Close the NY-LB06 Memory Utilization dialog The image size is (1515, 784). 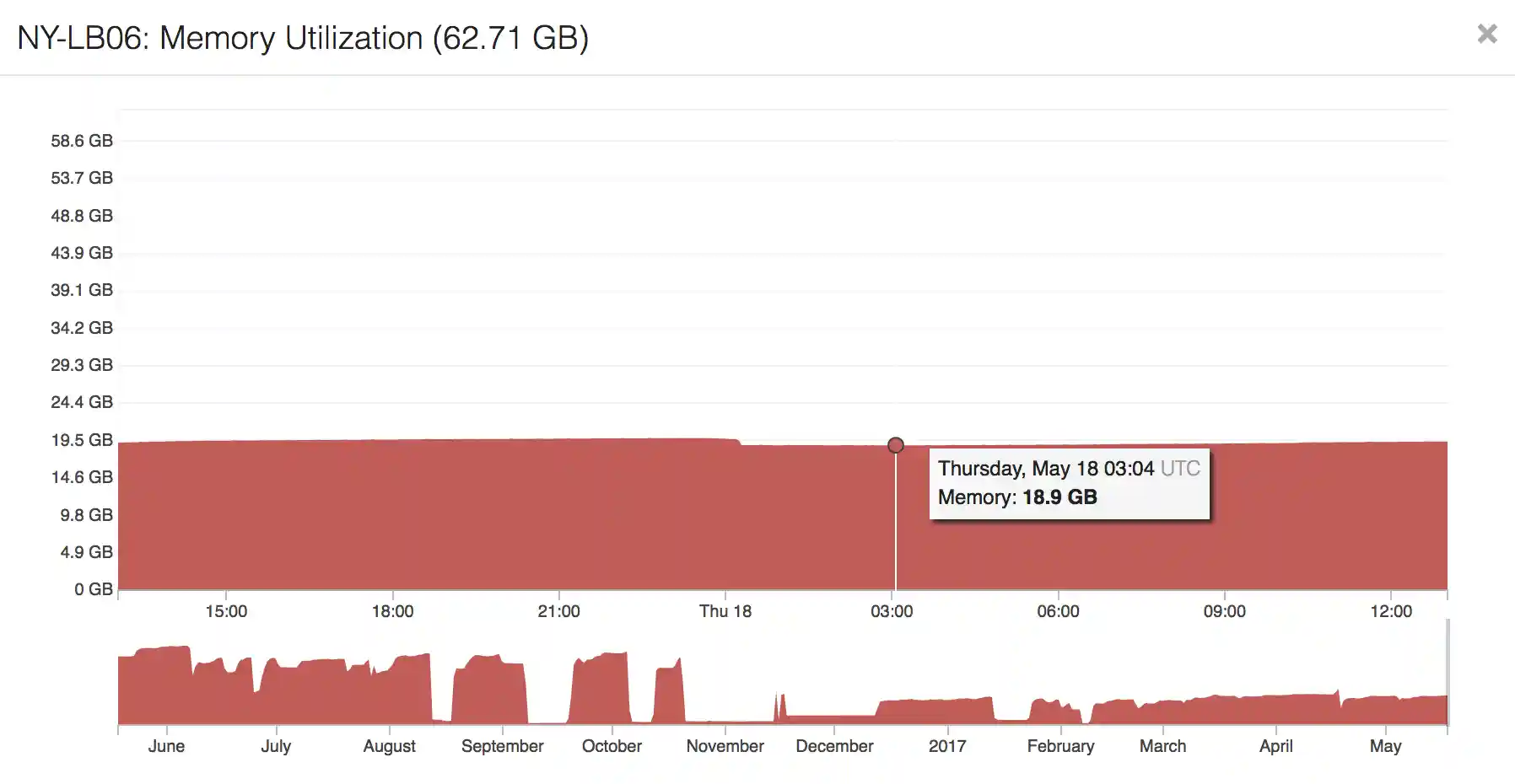tap(1486, 35)
